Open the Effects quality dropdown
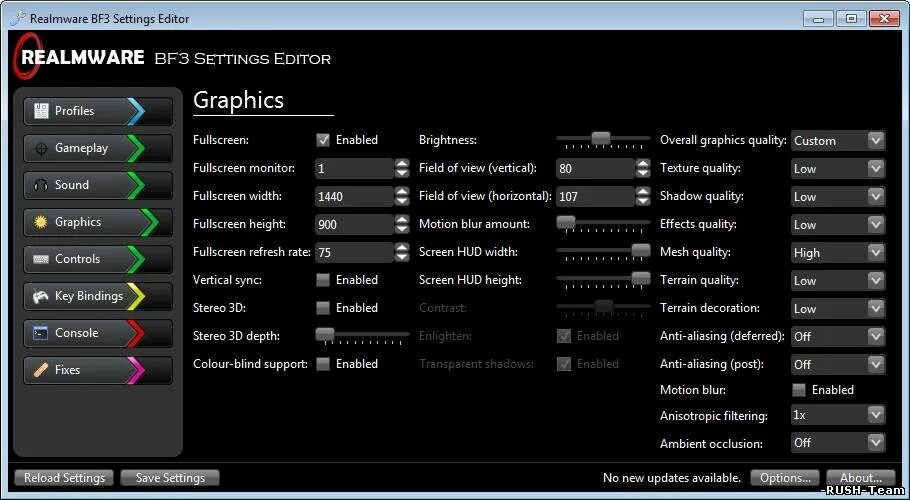 [x=838, y=224]
